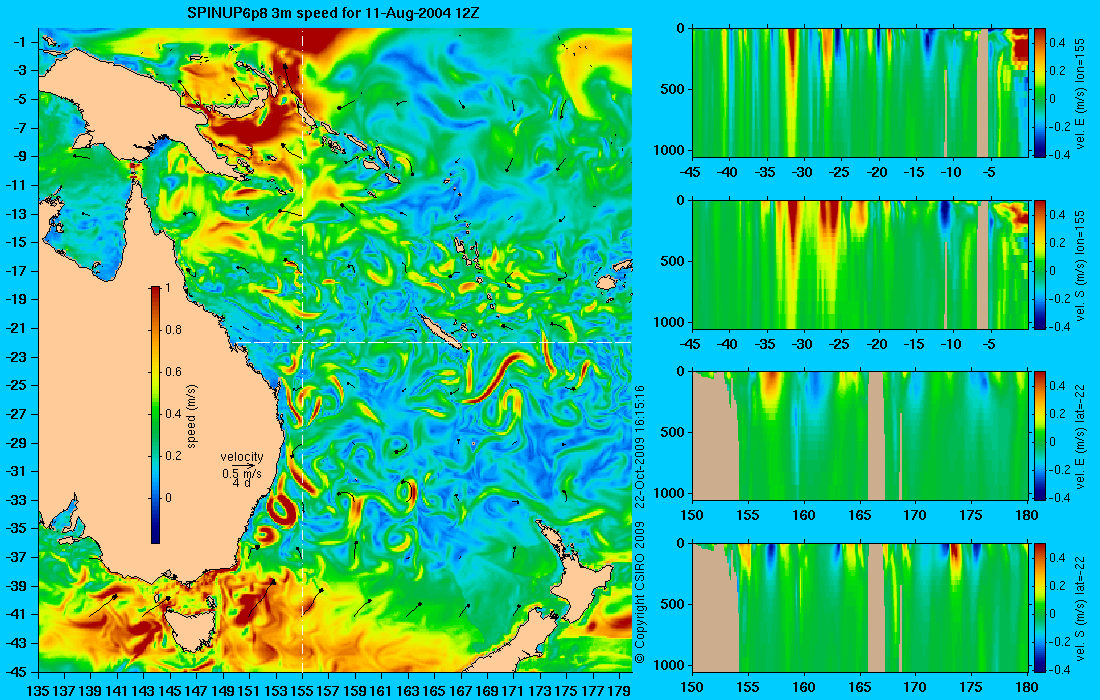The height and width of the screenshot is (700, 1100).
Task: Click the southward velocity section at lat=-22
Action: [x=860, y=607]
